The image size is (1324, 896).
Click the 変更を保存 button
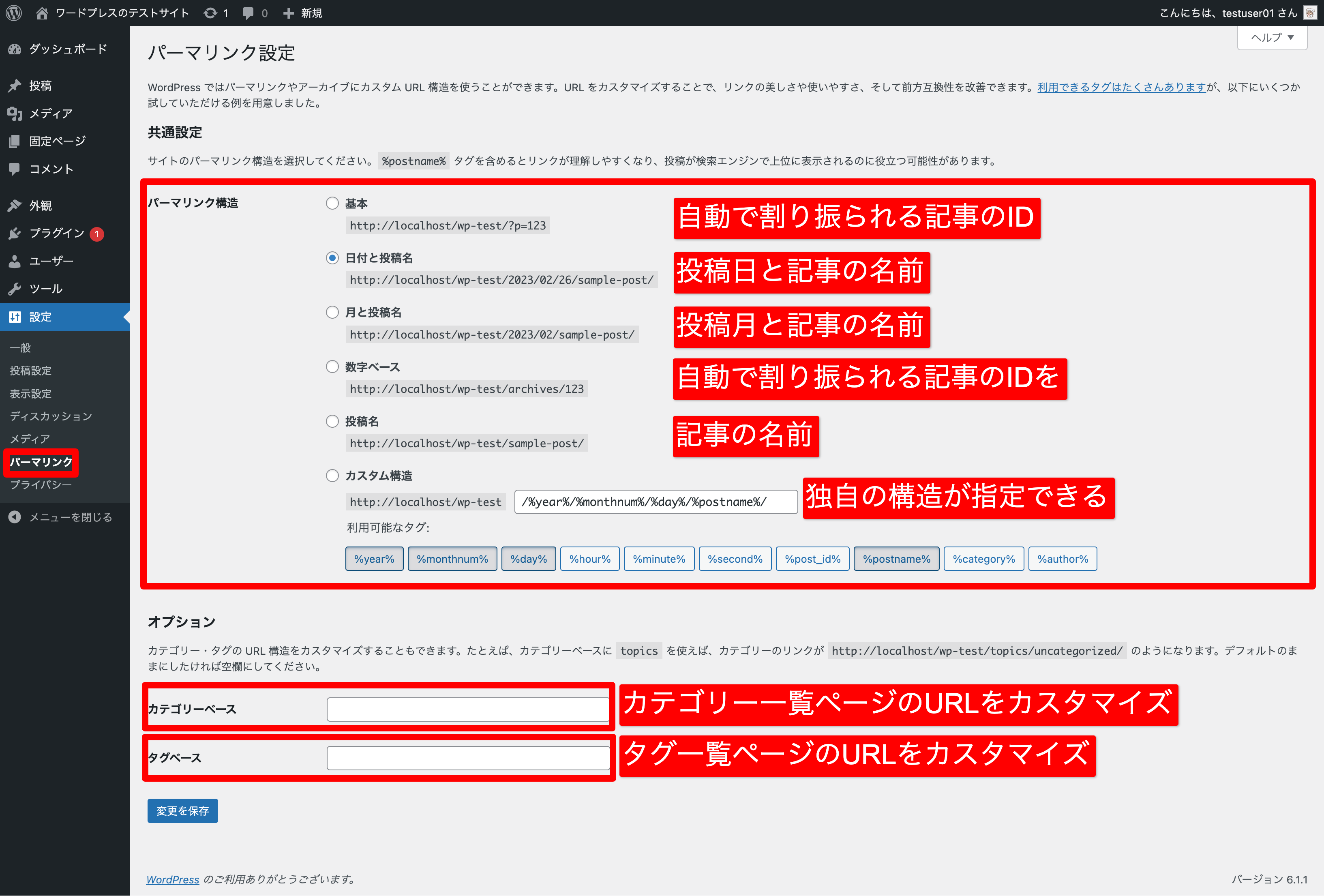coord(183,810)
